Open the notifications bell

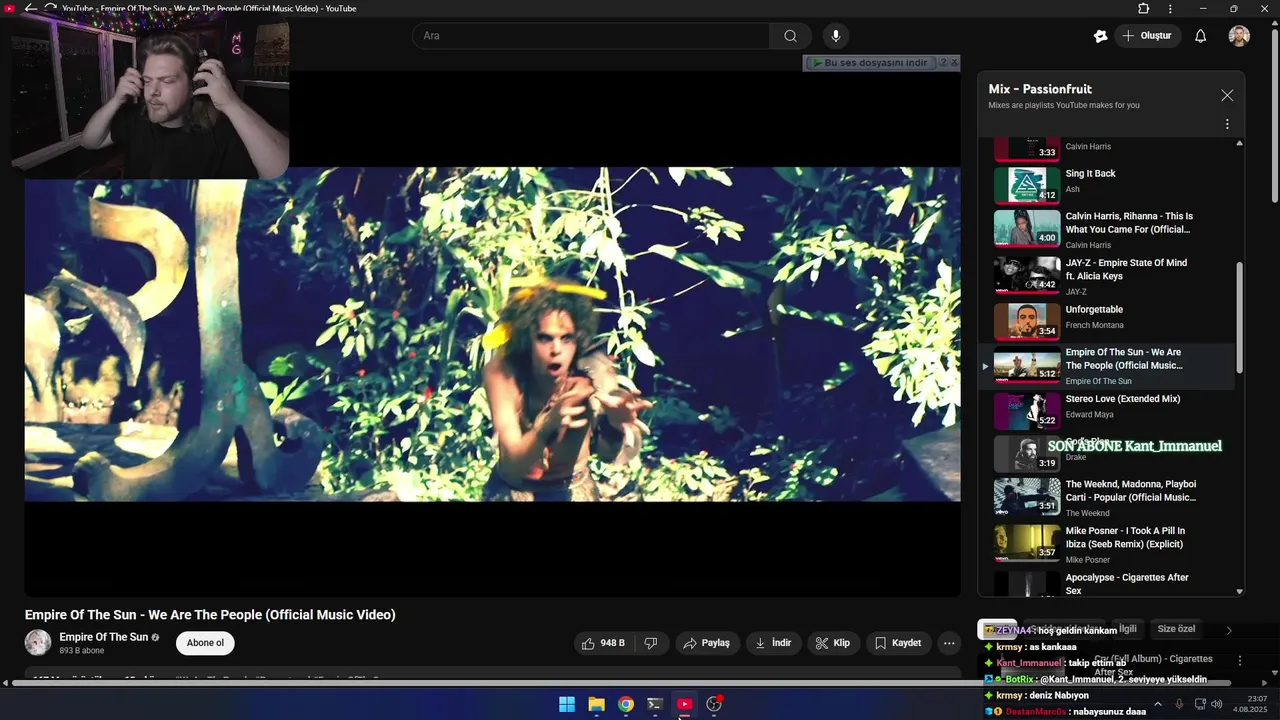click(x=1200, y=36)
